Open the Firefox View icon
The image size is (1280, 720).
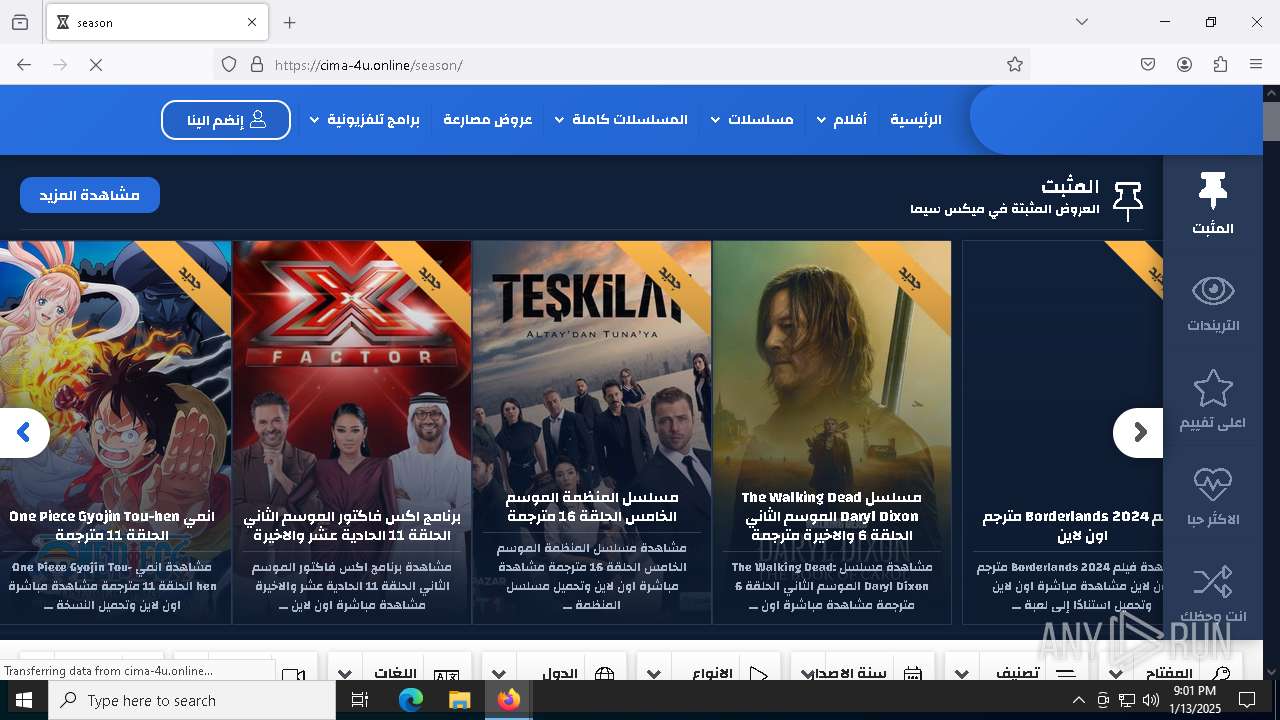pyautogui.click(x=20, y=22)
